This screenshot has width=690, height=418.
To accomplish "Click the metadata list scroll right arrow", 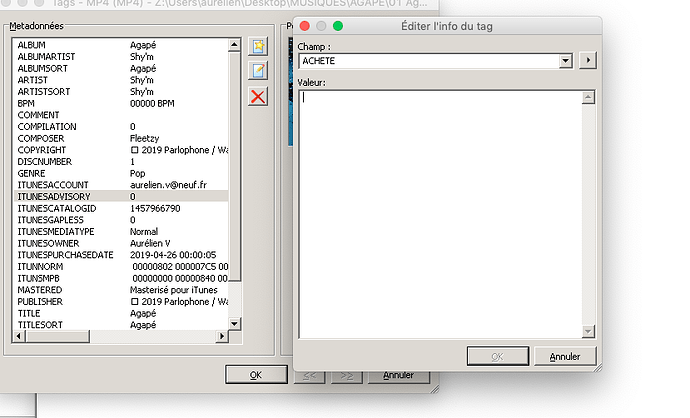I will coord(222,336).
